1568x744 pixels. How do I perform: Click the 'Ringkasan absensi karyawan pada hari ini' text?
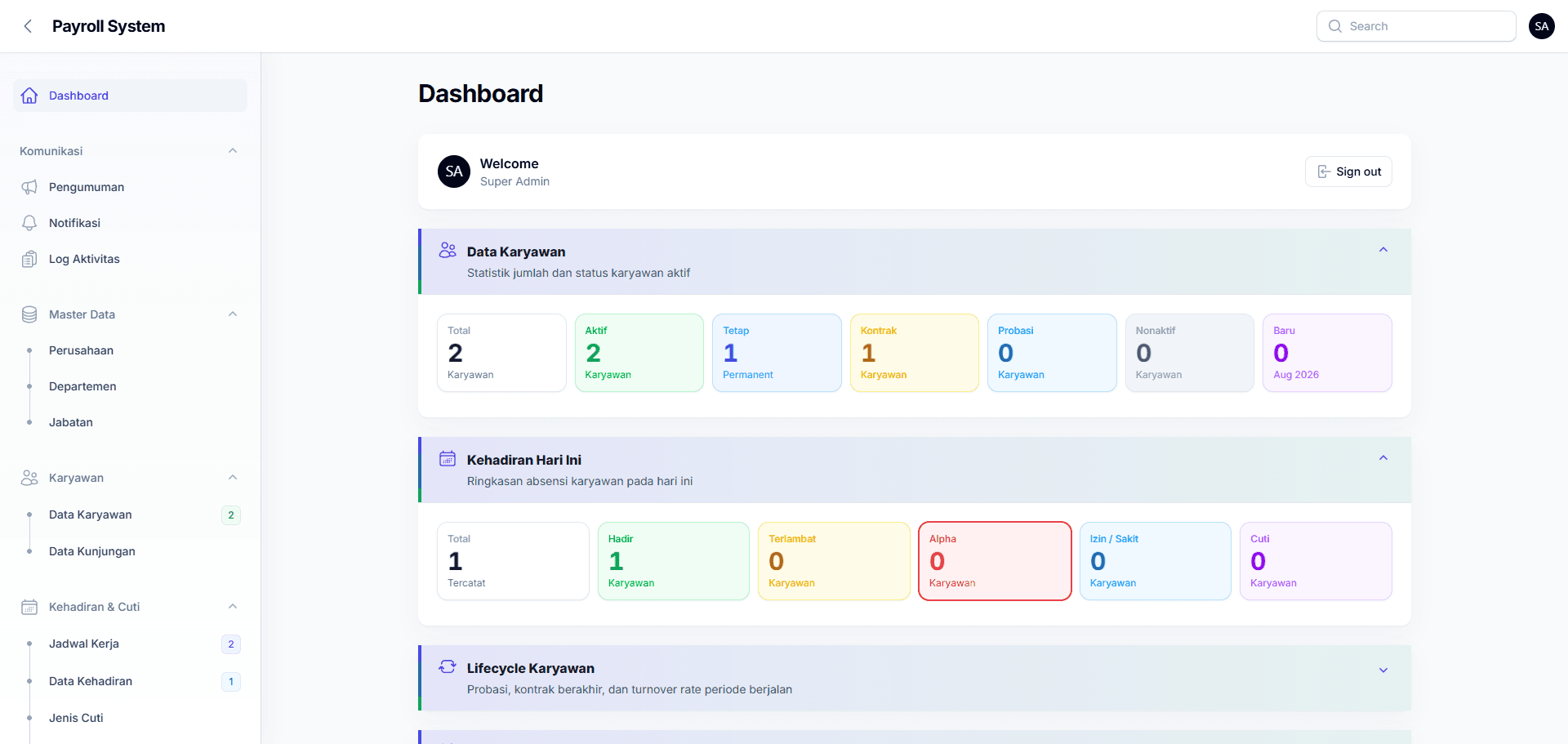tap(580, 481)
